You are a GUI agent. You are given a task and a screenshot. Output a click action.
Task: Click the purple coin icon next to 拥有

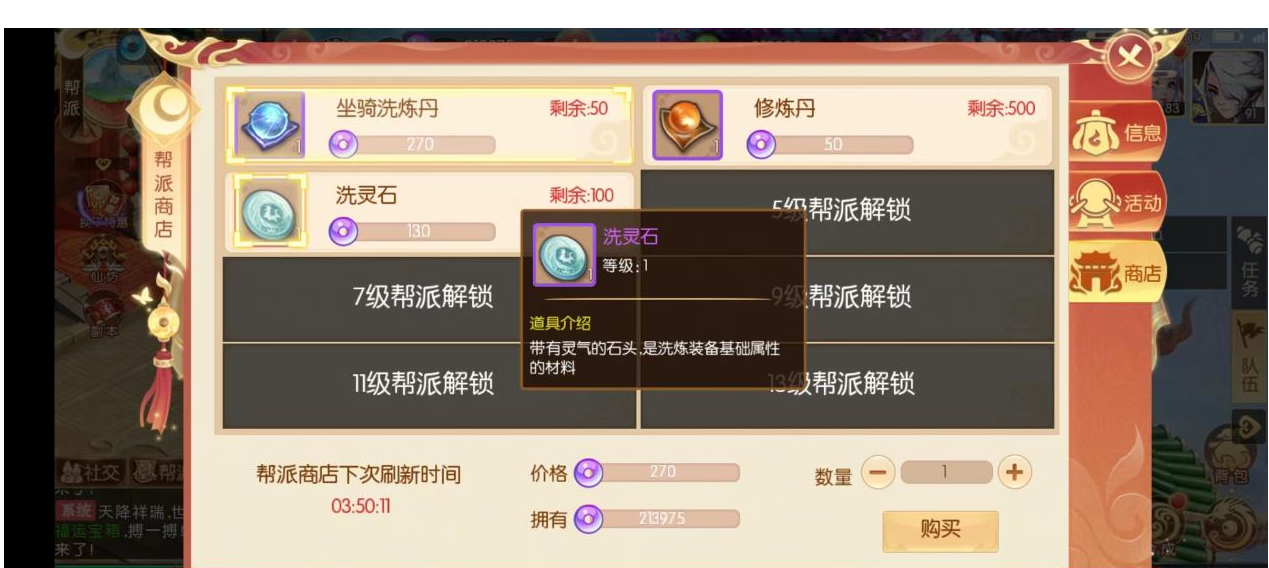[x=590, y=517]
